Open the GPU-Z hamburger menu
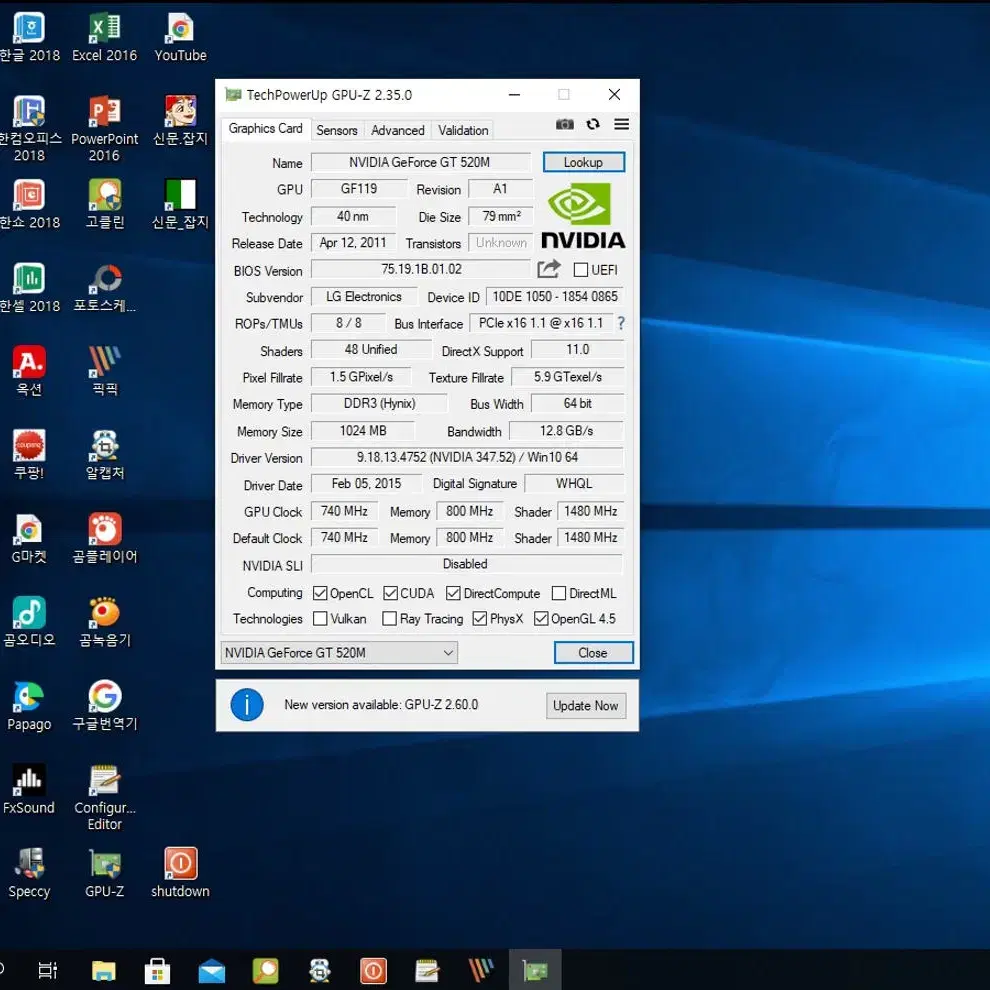990x990 pixels. pos(621,124)
